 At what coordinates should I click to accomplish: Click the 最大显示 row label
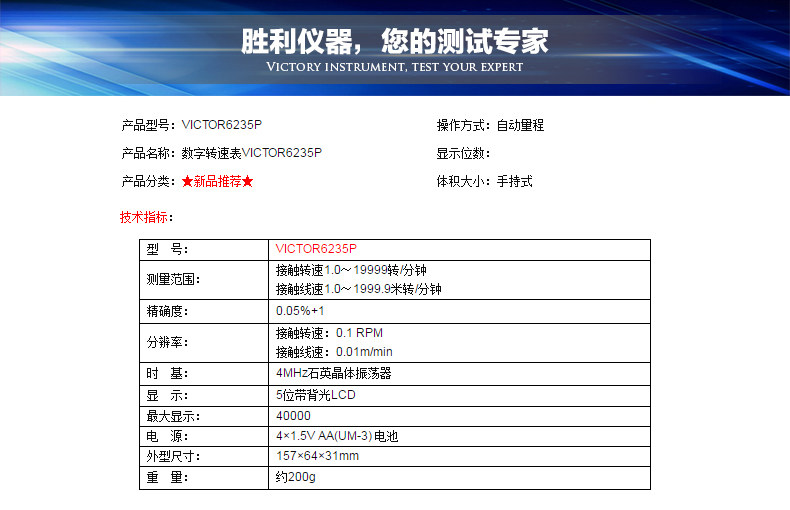click(173, 416)
